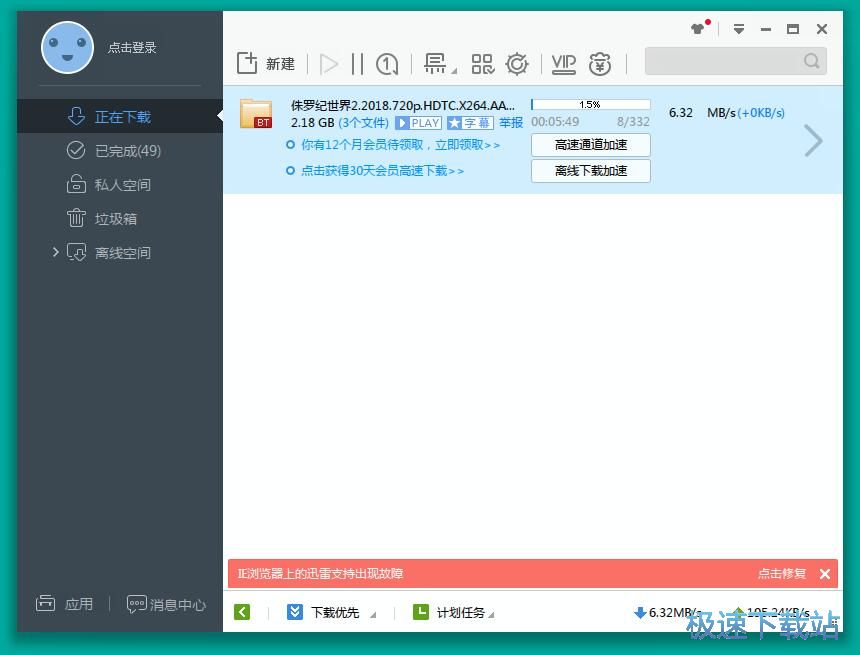Image resolution: width=860 pixels, height=655 pixels.
Task: Open the 垃圾箱 trash bin
Action: [x=120, y=218]
